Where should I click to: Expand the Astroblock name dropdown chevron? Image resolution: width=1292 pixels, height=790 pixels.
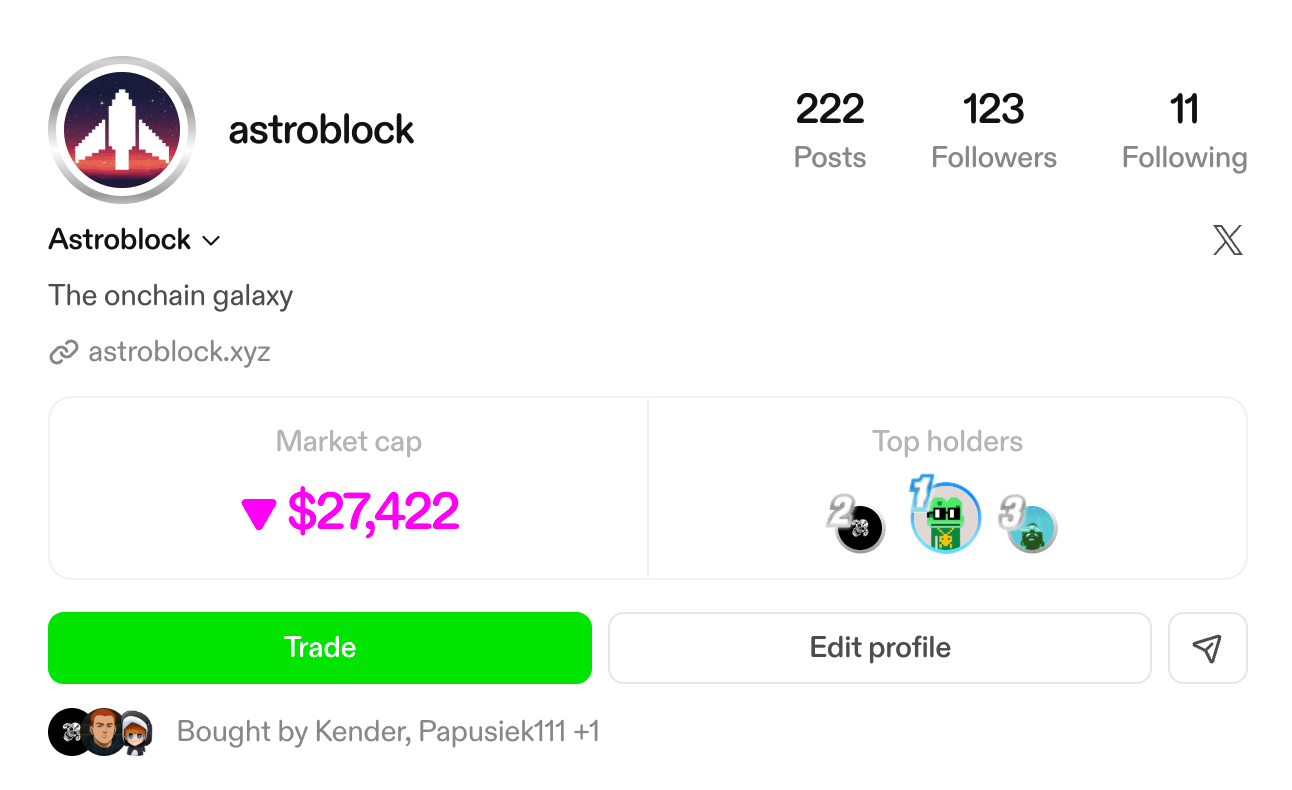211,241
